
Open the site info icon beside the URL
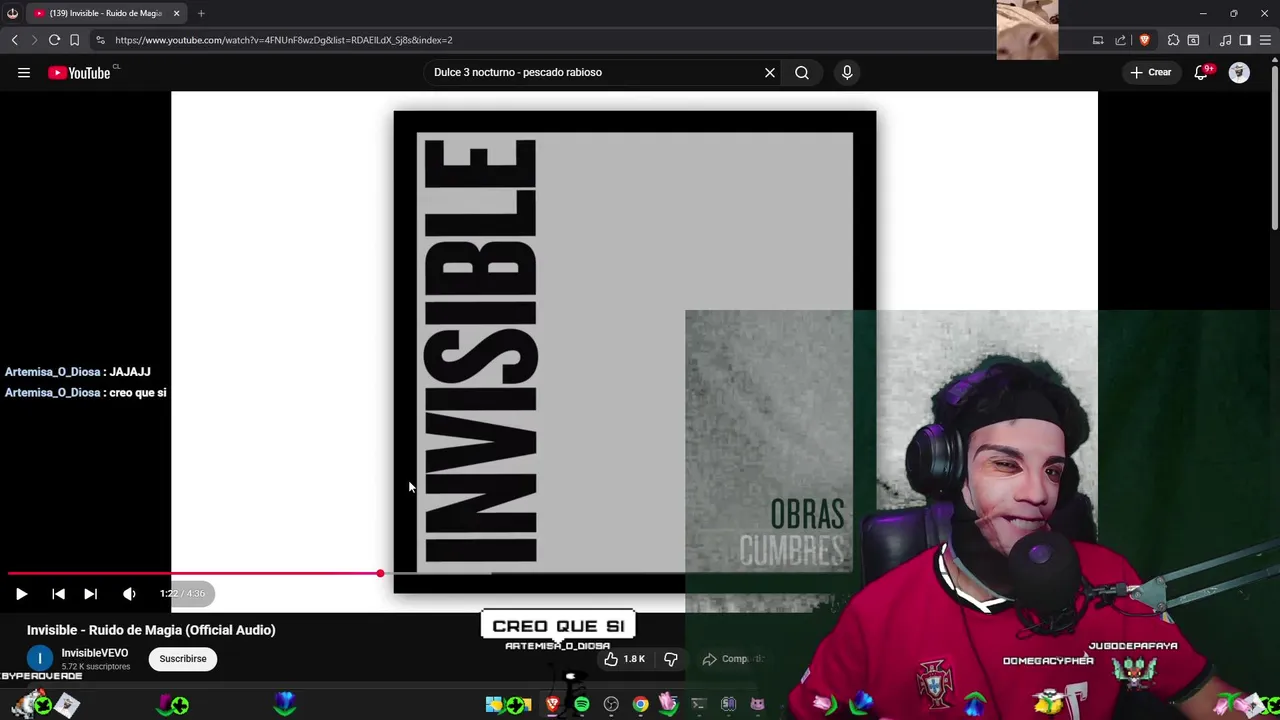click(x=100, y=40)
